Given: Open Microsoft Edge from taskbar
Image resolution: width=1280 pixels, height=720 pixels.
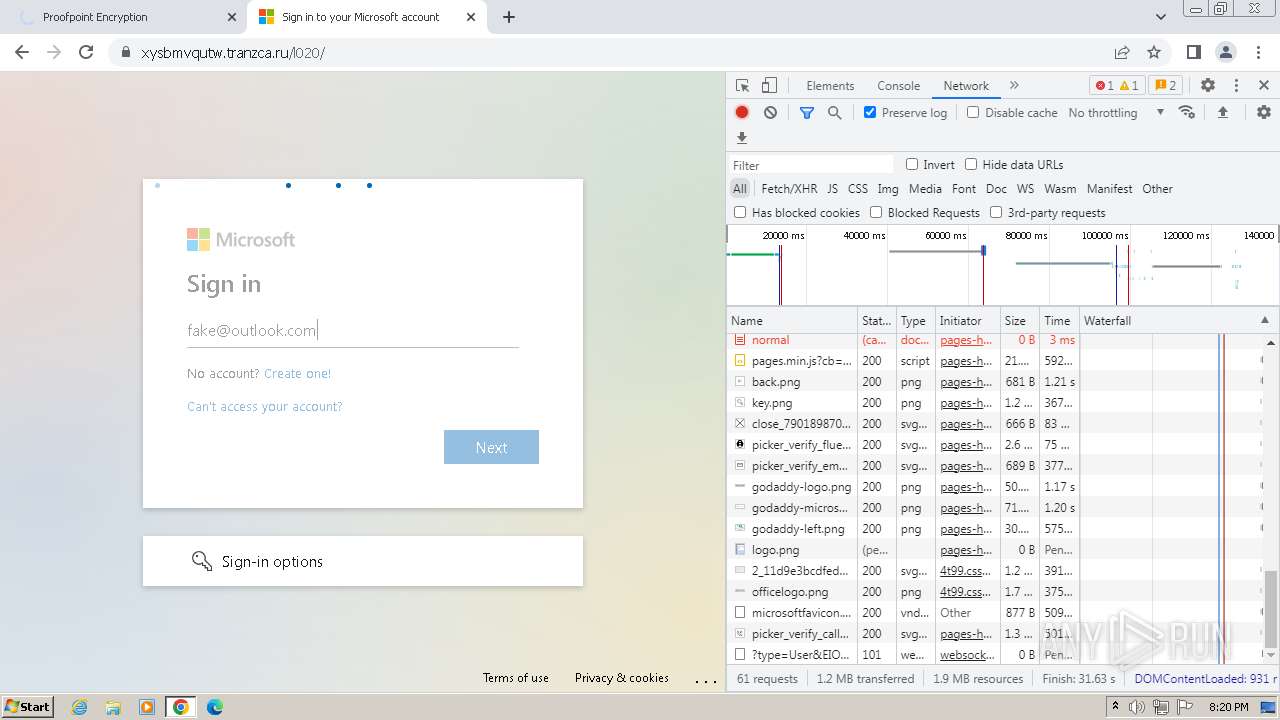Looking at the screenshot, I should pyautogui.click(x=214, y=707).
